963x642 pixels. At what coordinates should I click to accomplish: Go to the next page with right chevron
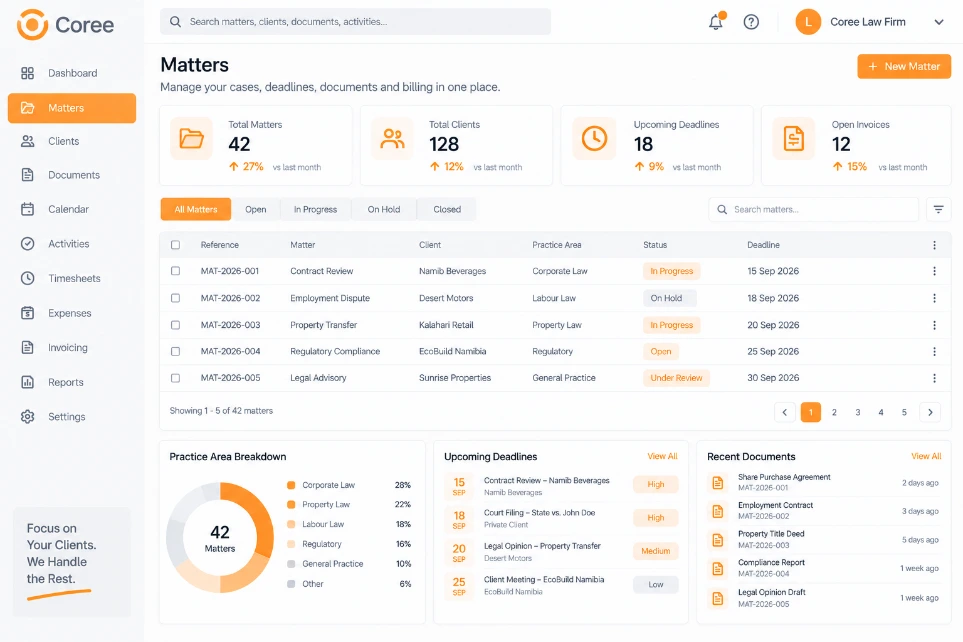tap(930, 412)
